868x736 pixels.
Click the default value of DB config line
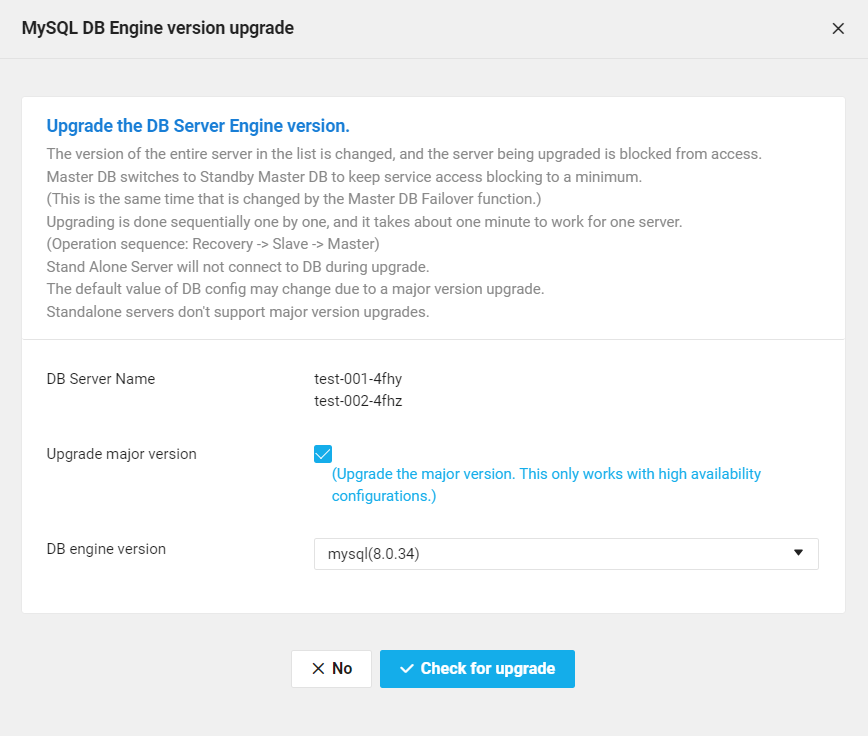tap(296, 289)
